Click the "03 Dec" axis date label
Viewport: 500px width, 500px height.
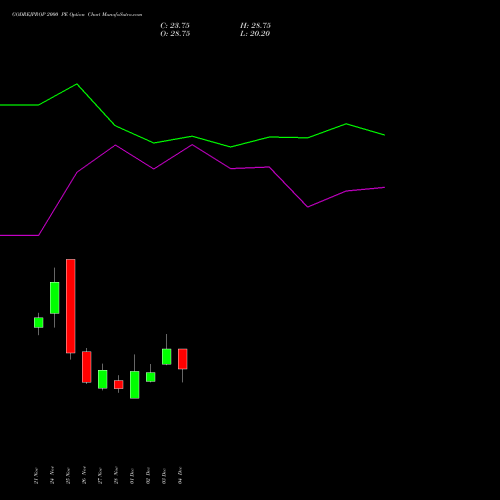coord(164,476)
